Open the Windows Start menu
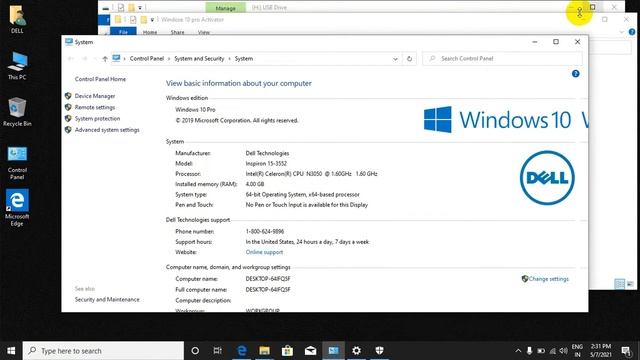Image resolution: width=640 pixels, height=360 pixels. click(x=11, y=351)
